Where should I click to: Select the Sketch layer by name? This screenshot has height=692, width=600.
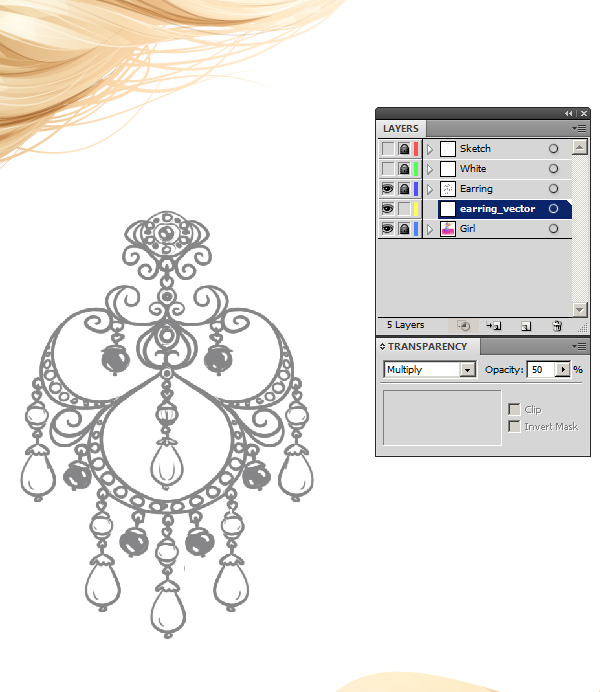(475, 149)
